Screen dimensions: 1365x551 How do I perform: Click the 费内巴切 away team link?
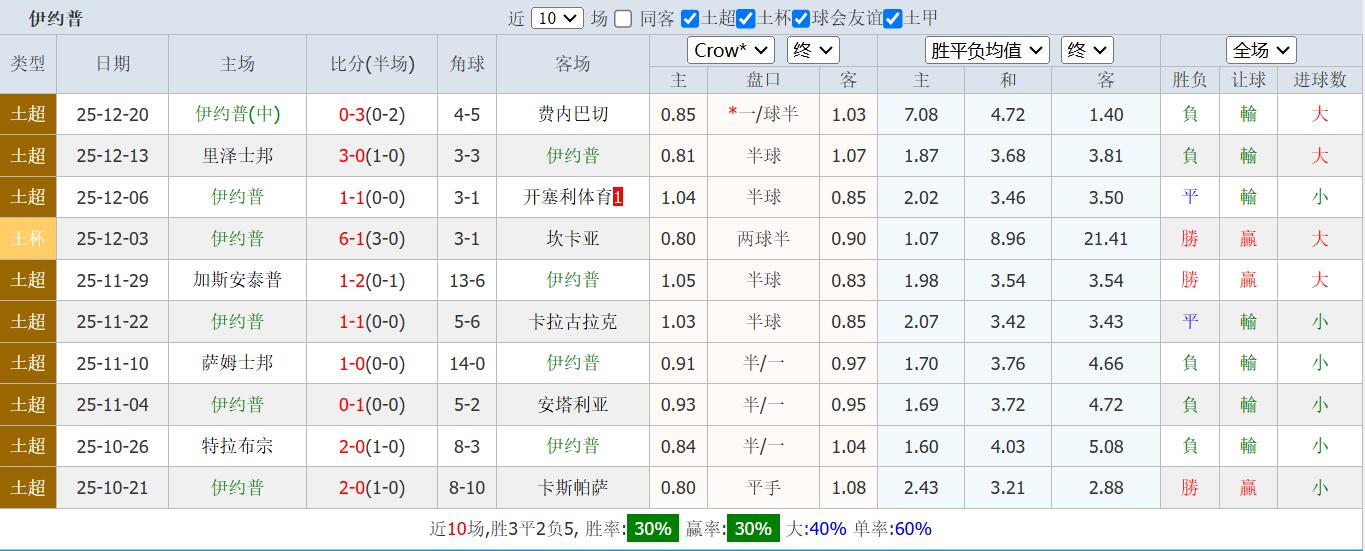(x=573, y=114)
